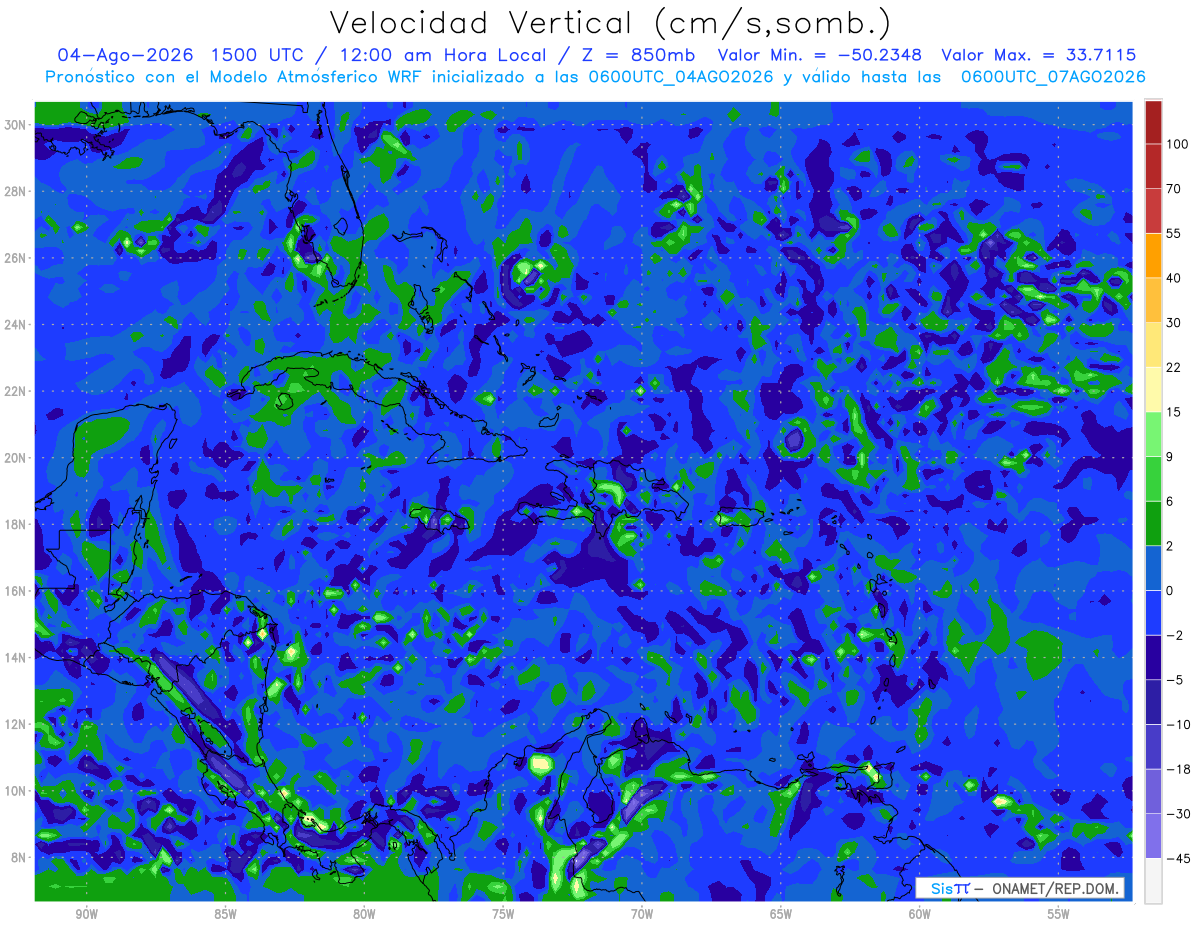Select the 'Valor Min. = -50.2348' text
Viewport: 1200px width, 927px height.
[820, 55]
